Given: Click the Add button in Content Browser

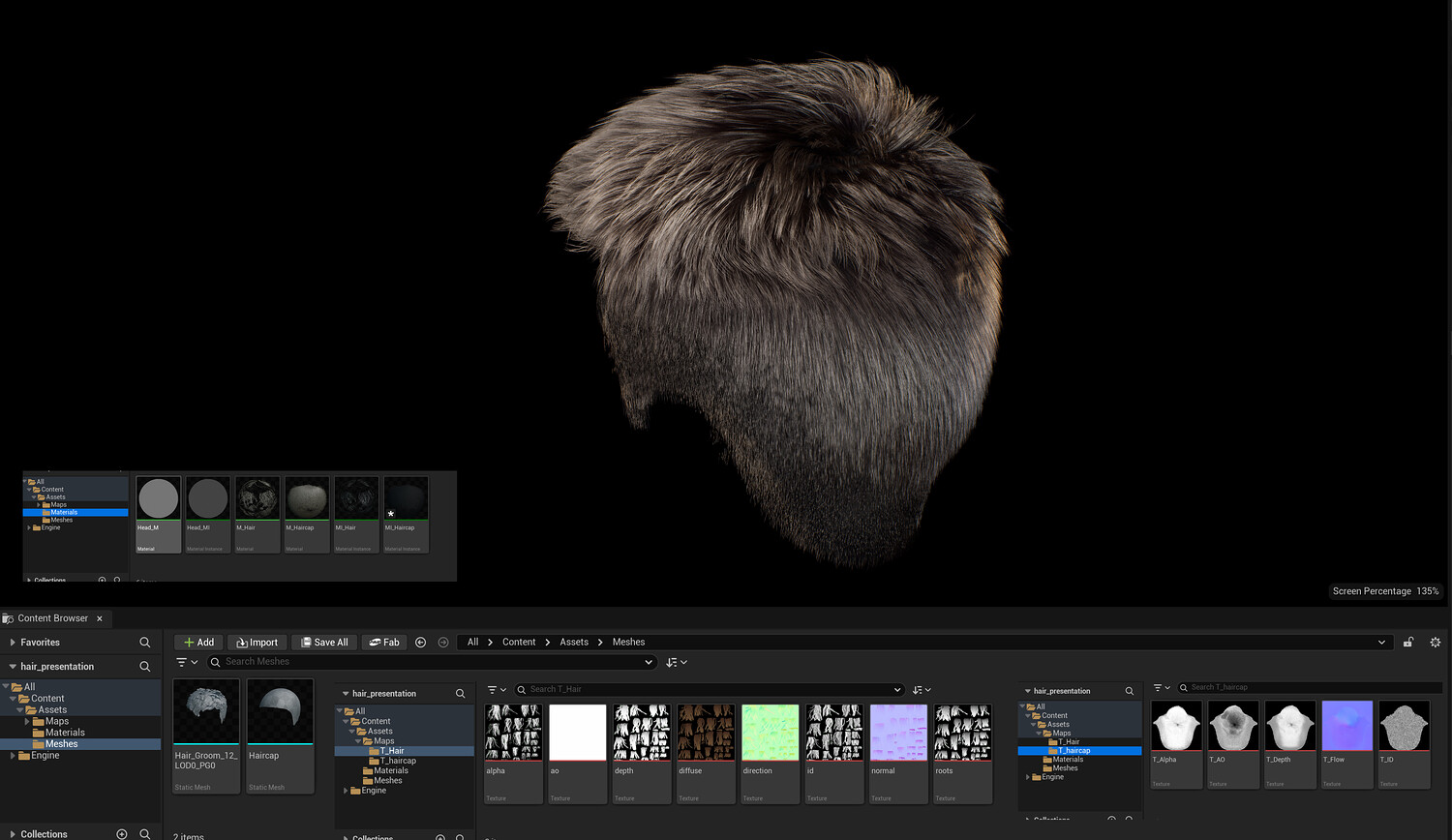Looking at the screenshot, I should [198, 643].
